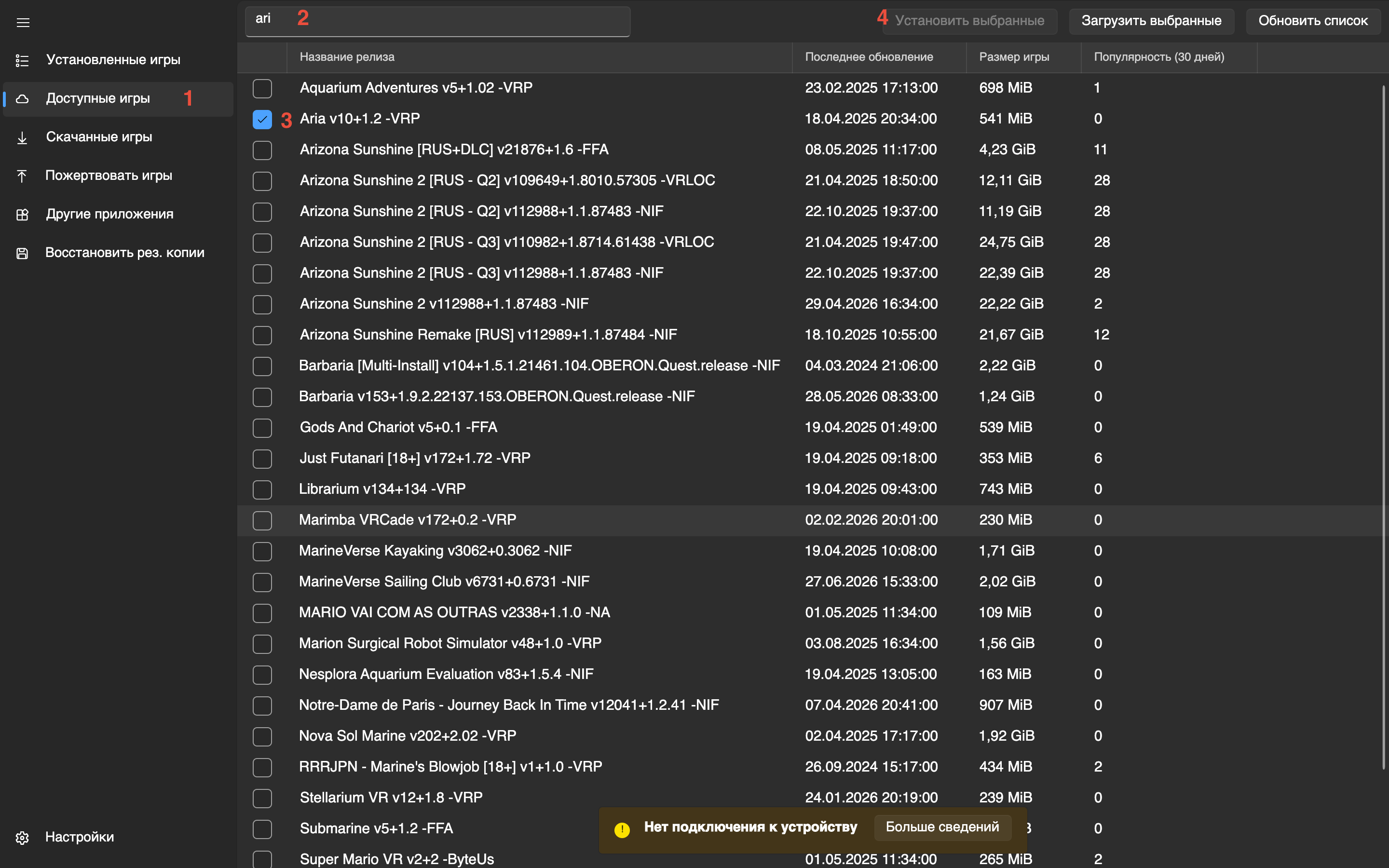Viewport: 1389px width, 868px height.
Task: Toggle the hamburger navigation menu icon
Action: tap(23, 22)
